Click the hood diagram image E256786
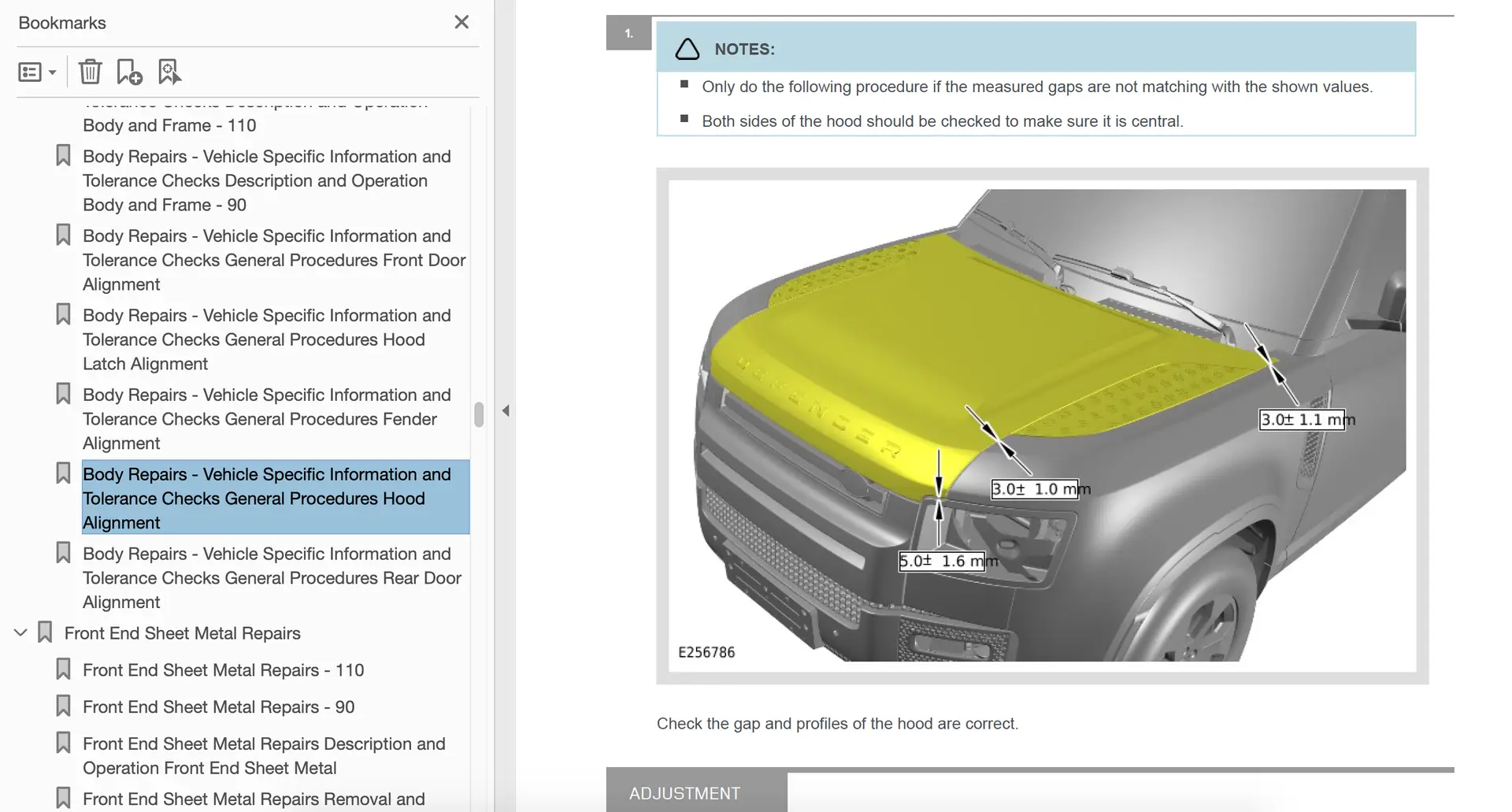 [1041, 425]
